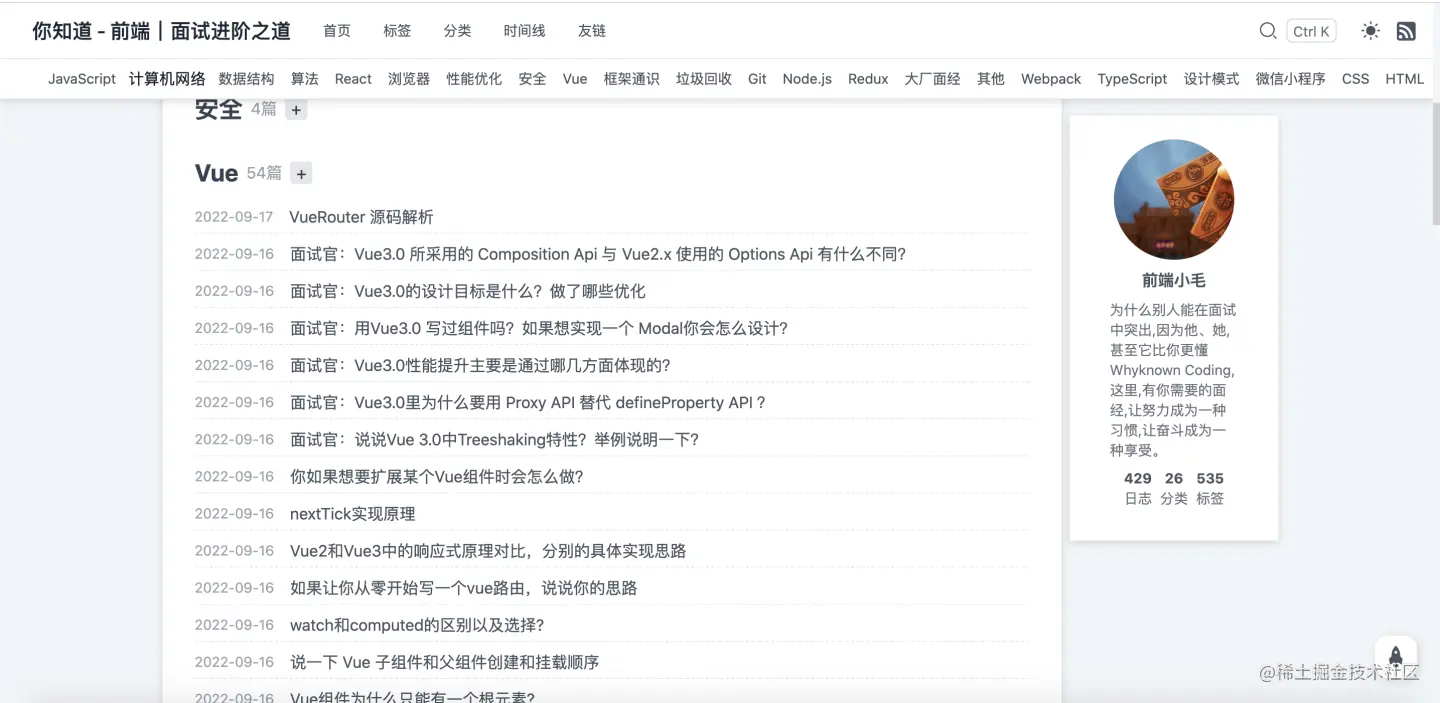Open the Vue section heading
Viewport: 1440px width, 703px height.
(x=216, y=173)
